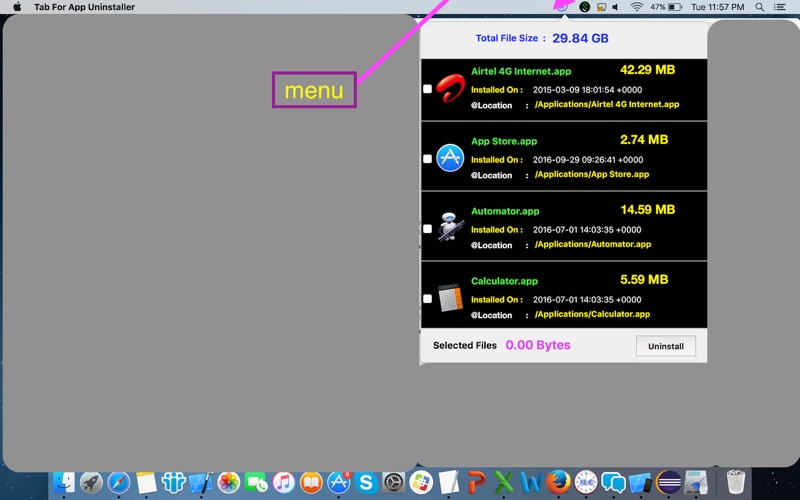Viewport: 800px width, 500px height.
Task: Open Notification Center
Action: 780,7
